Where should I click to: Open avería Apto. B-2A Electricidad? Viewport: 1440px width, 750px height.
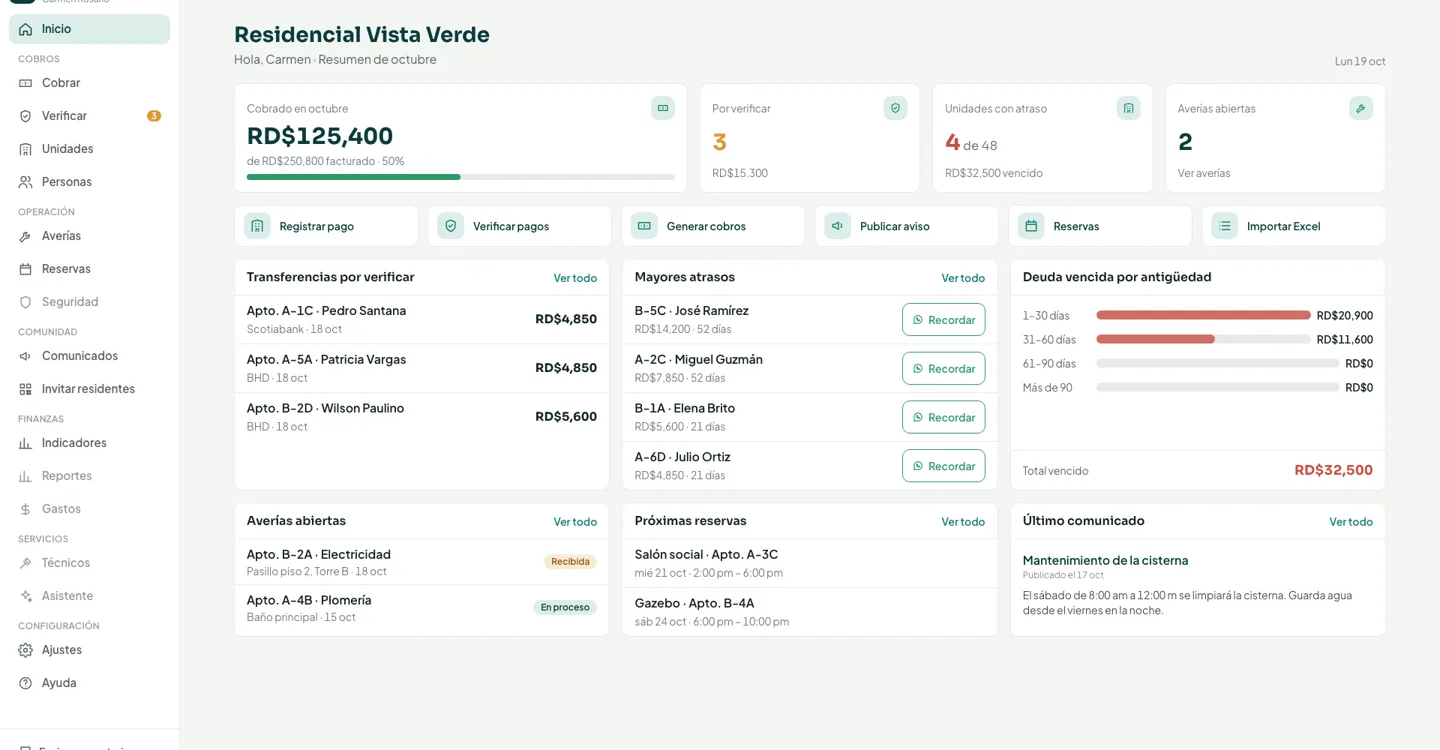[x=422, y=562]
